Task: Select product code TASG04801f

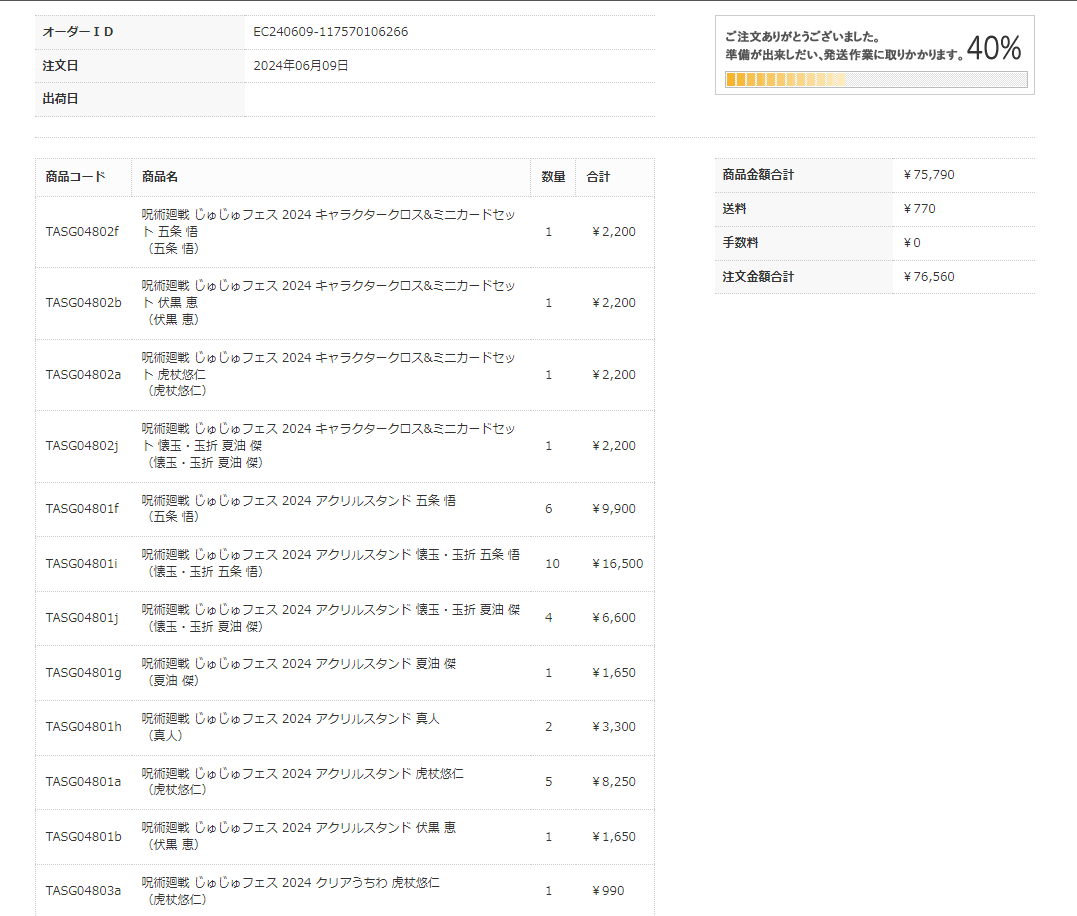Action: [82, 509]
